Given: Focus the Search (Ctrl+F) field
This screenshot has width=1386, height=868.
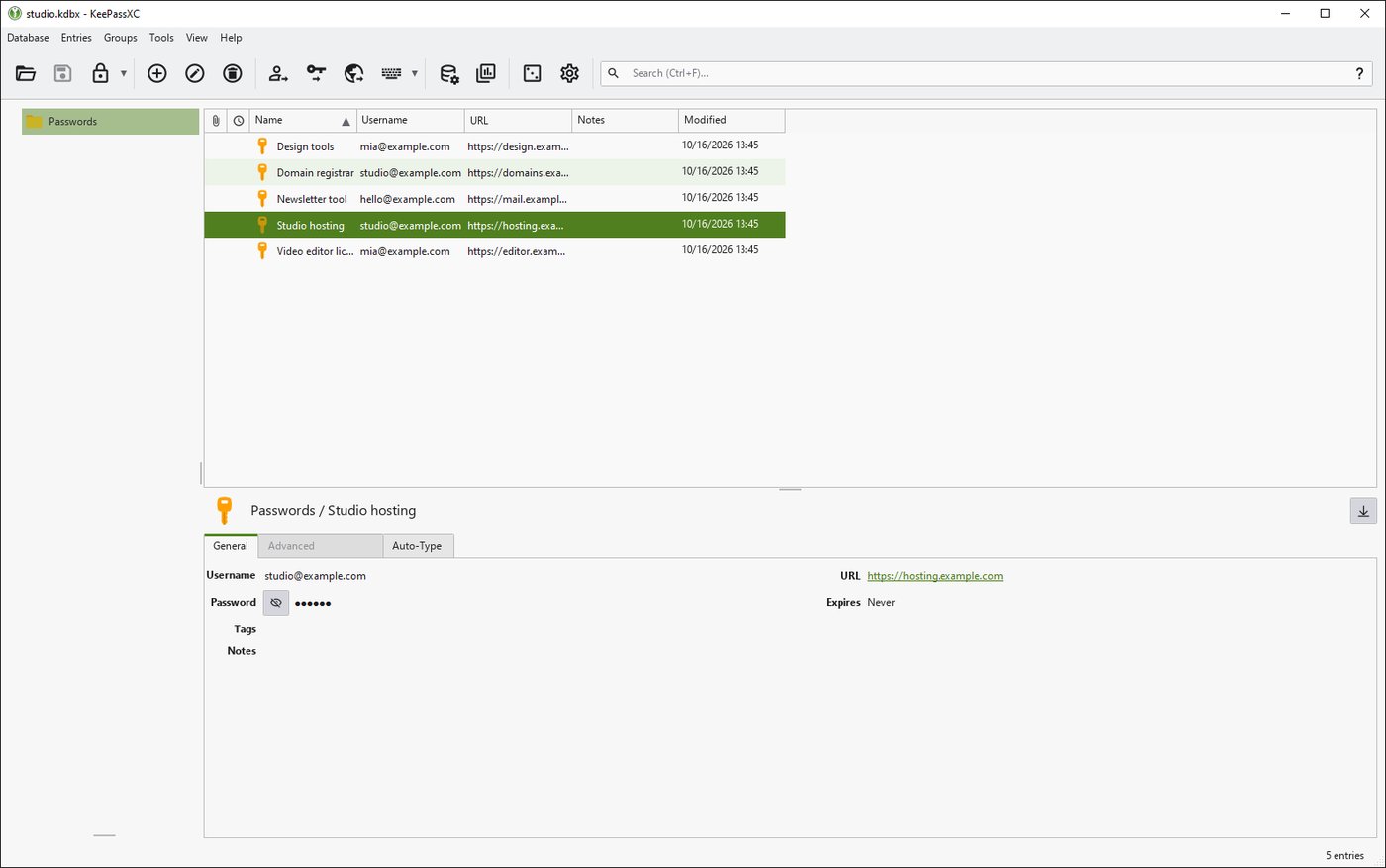Looking at the screenshot, I should point(986,73).
